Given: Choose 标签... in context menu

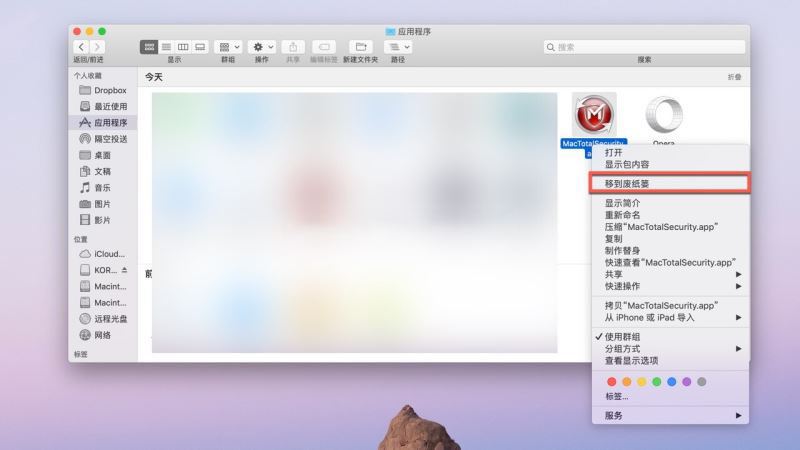Looking at the screenshot, I should (670, 396).
